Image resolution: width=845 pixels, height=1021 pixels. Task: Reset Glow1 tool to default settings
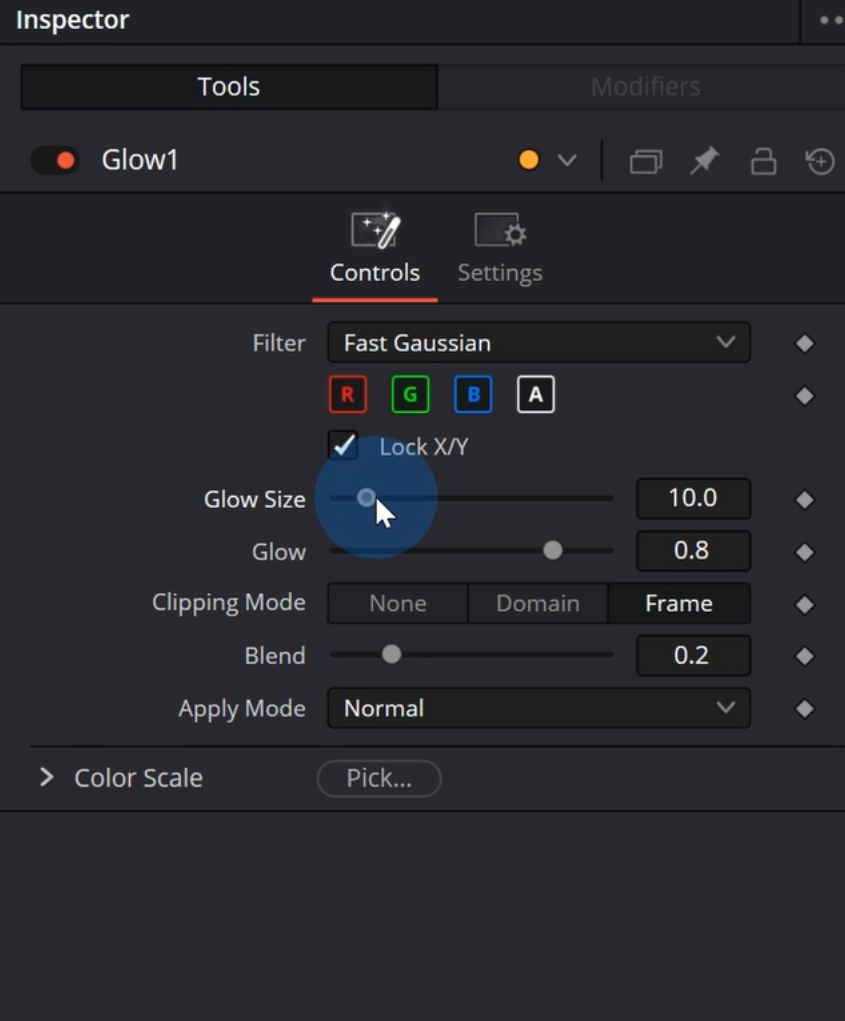820,161
